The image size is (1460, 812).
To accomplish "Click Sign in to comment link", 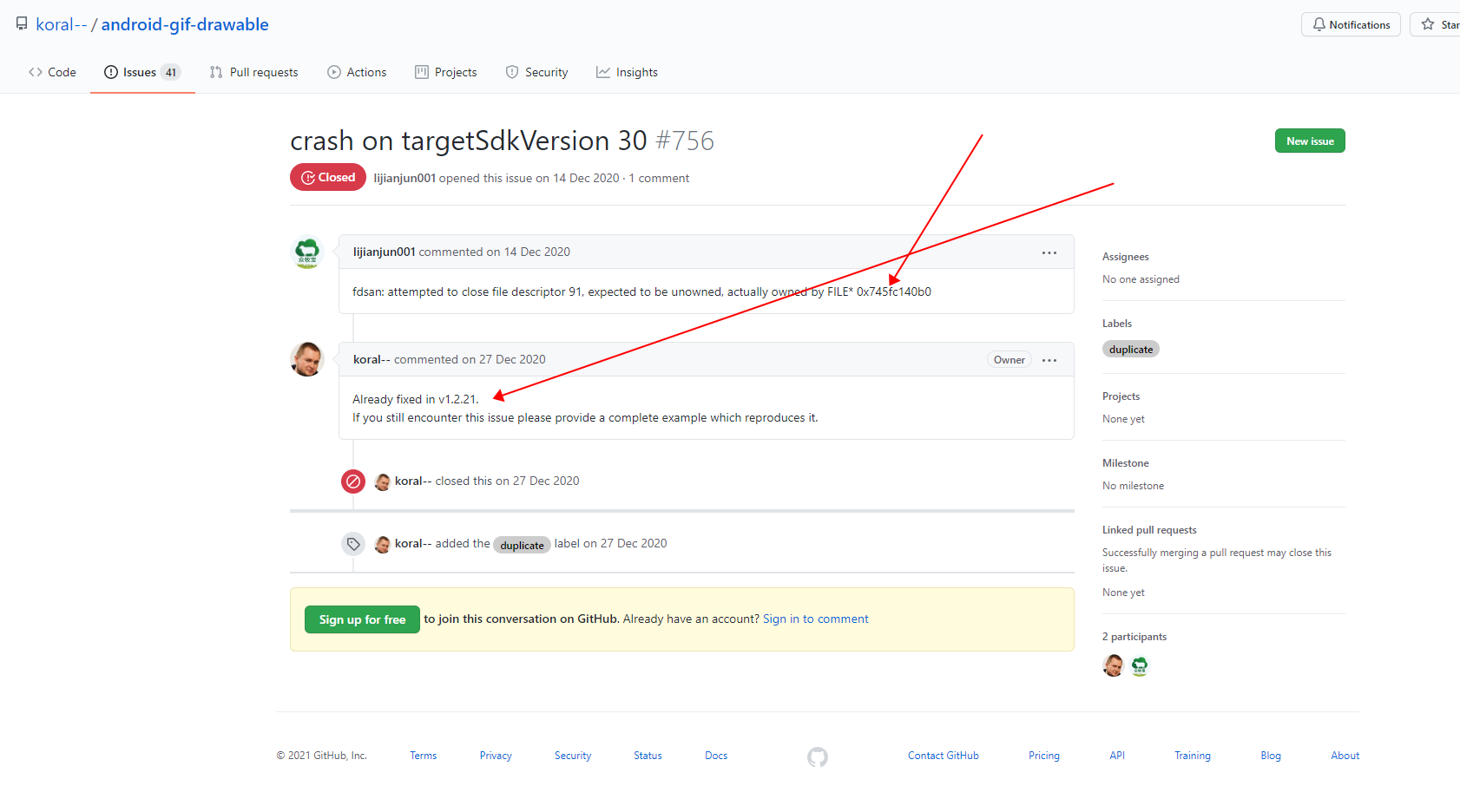I will coord(815,619).
